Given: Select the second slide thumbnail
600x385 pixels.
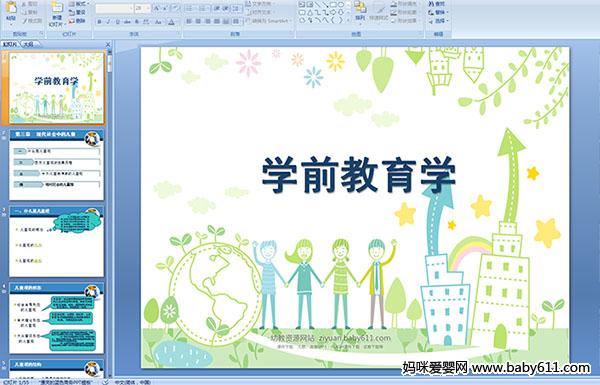Looking at the screenshot, I should (56, 165).
